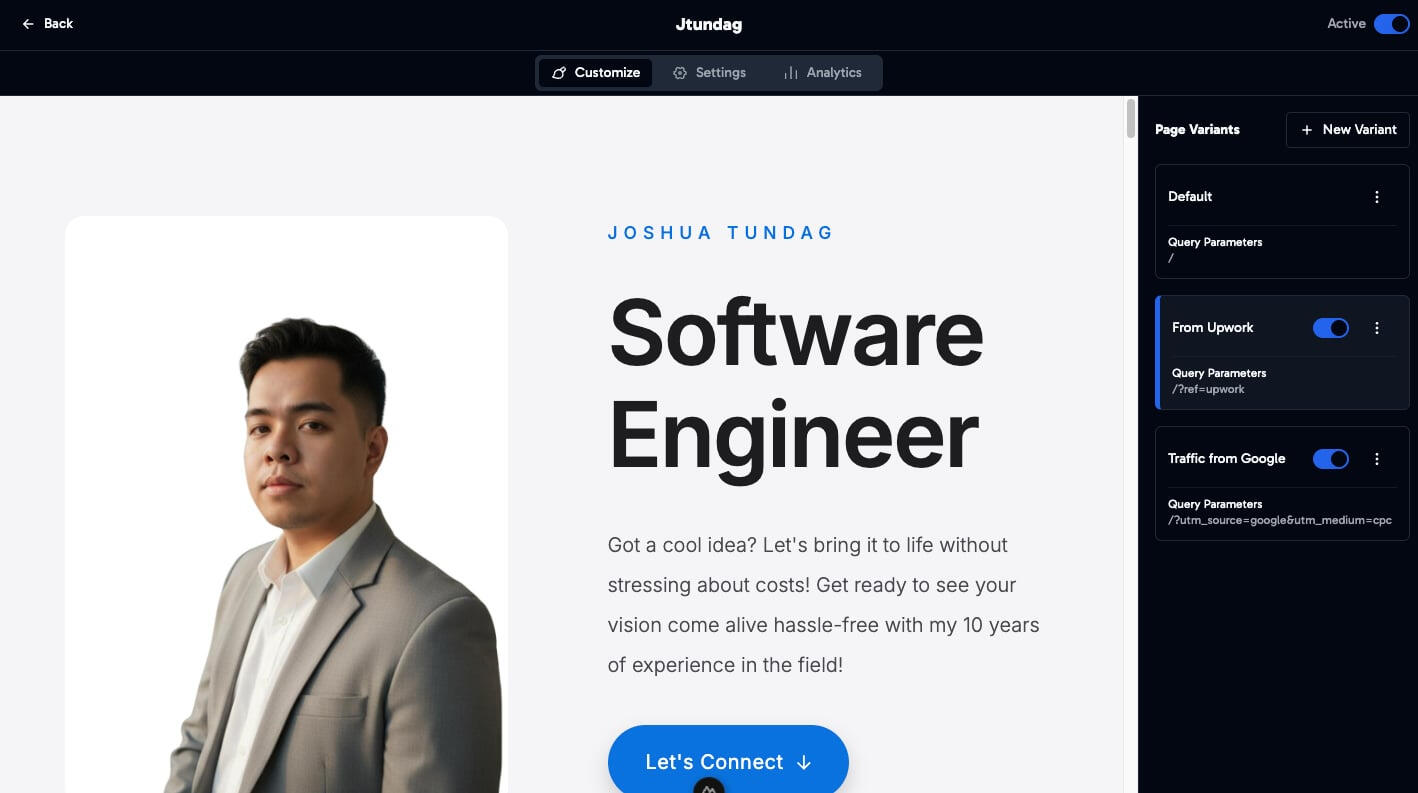
Task: Toggle the Active switch off
Action: pos(1391,24)
